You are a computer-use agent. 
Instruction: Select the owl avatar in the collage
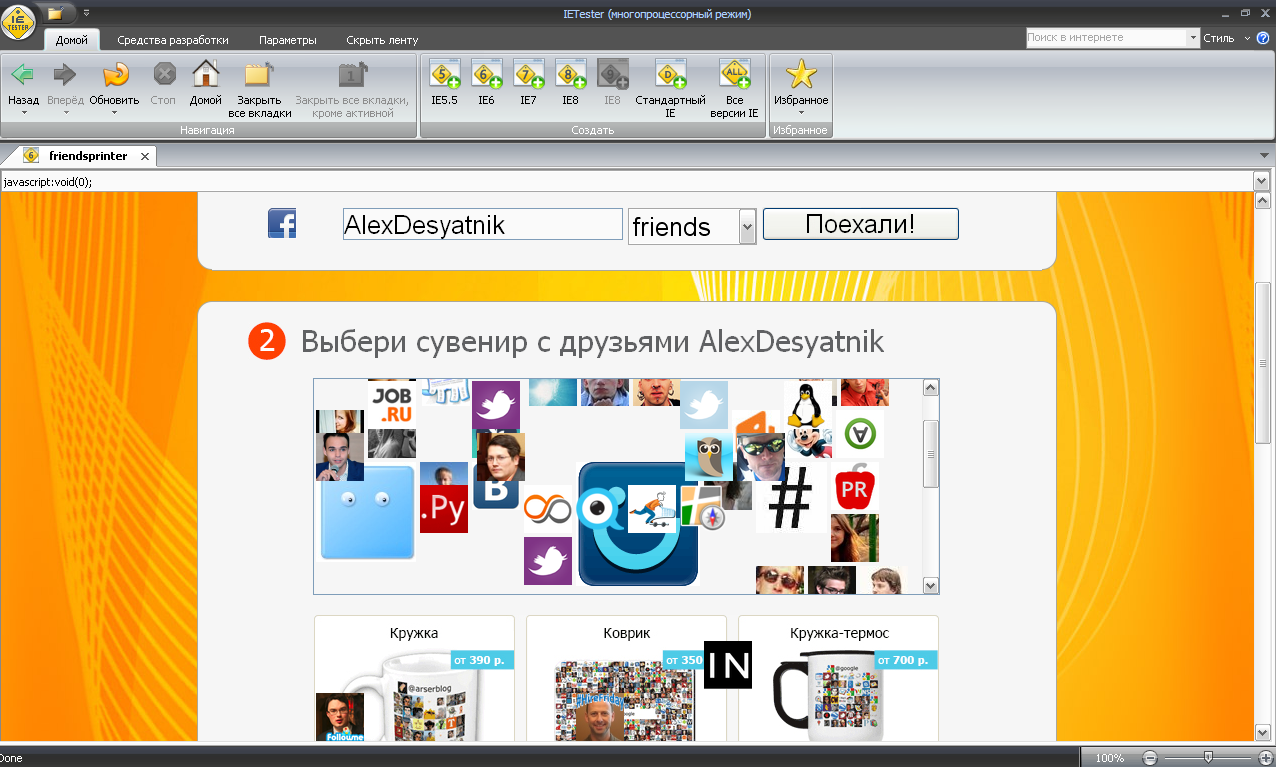pyautogui.click(x=709, y=457)
